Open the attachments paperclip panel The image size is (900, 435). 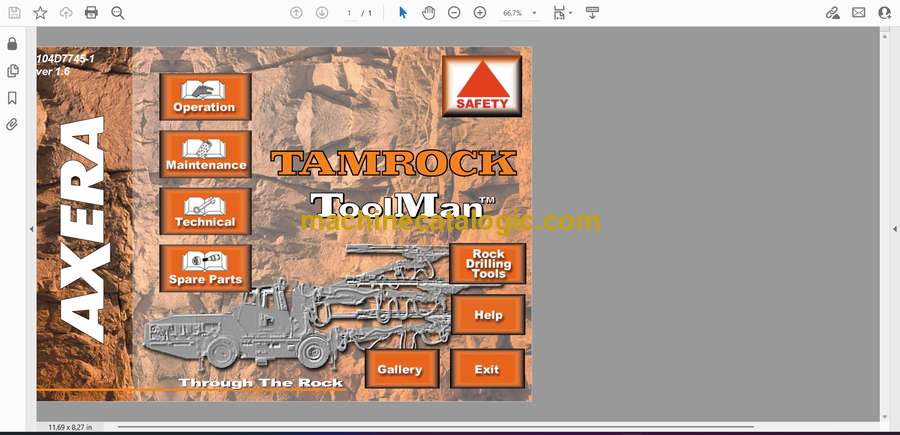(x=12, y=125)
